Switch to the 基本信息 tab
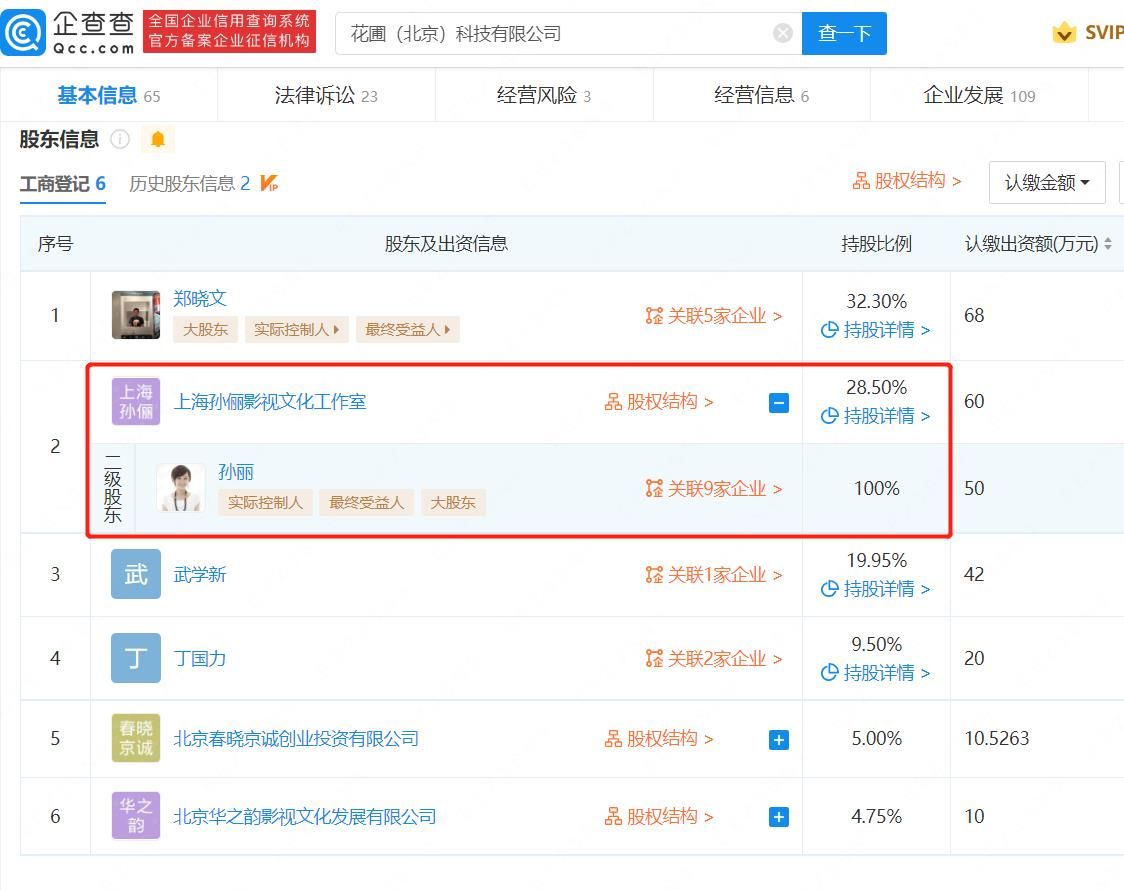This screenshot has width=1124, height=890. pyautogui.click(x=108, y=95)
